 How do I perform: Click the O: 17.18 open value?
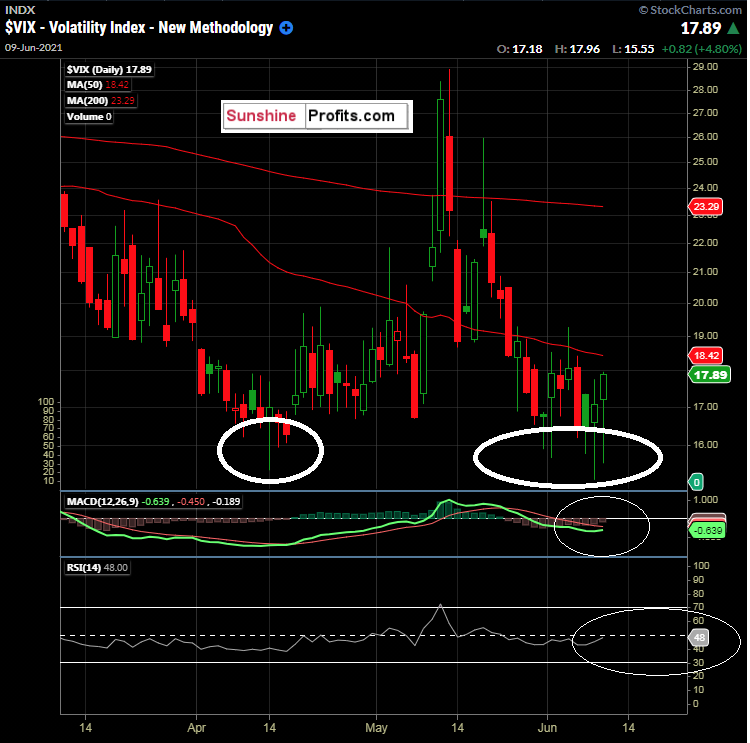click(x=519, y=49)
